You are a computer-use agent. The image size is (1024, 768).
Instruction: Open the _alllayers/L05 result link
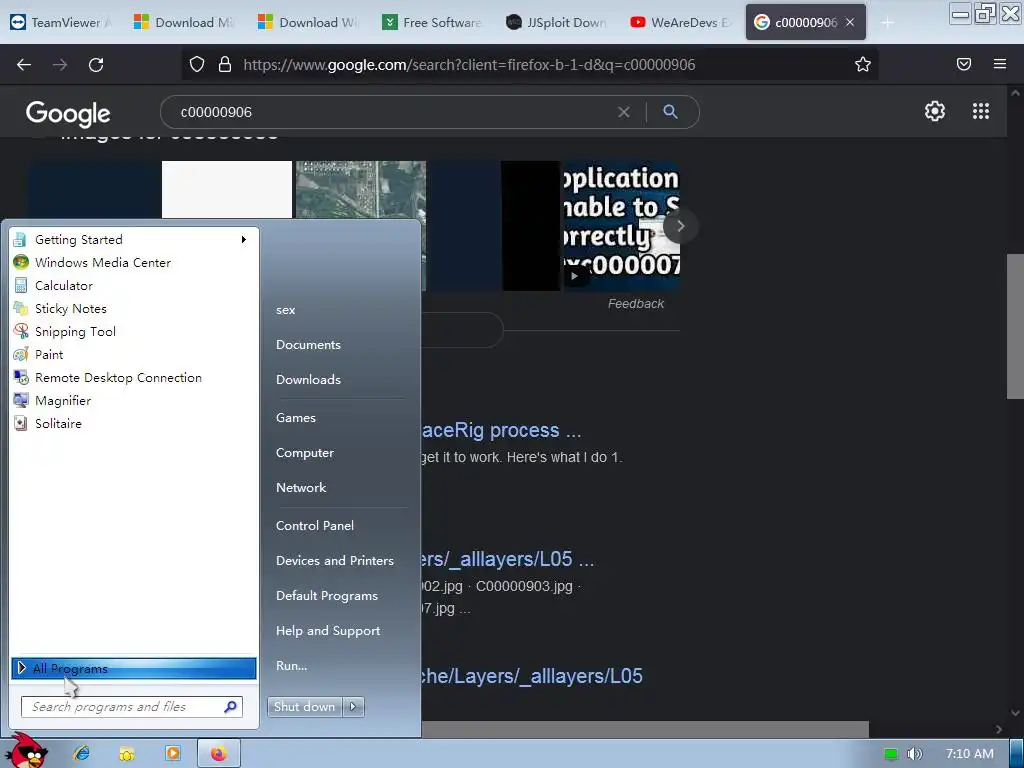[508, 560]
